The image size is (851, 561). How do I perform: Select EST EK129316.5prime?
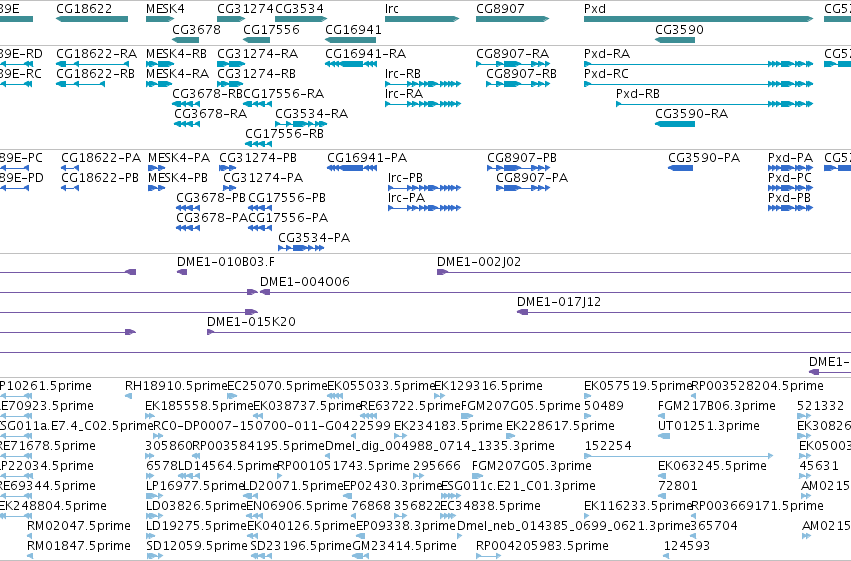[x=440, y=396]
